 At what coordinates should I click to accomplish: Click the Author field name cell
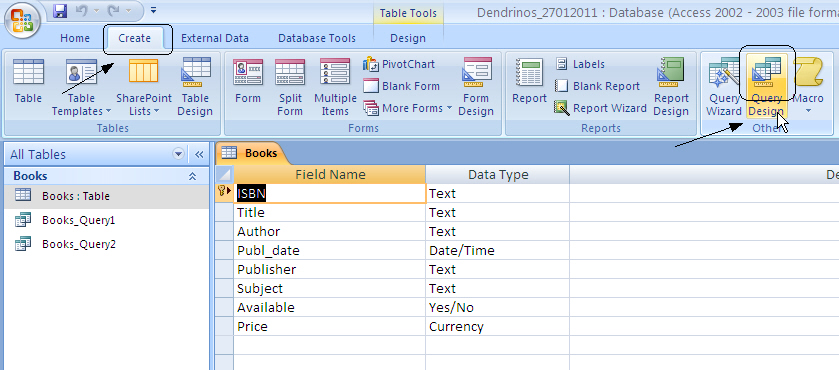pos(330,231)
